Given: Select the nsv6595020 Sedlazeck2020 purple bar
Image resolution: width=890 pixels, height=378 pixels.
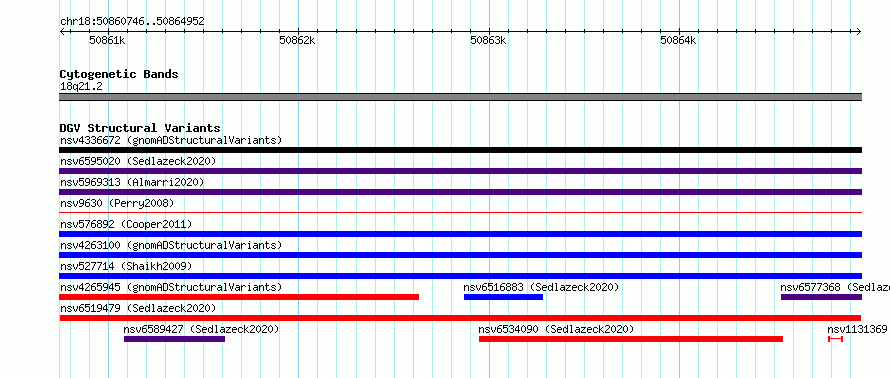Looking at the screenshot, I should tap(460, 171).
